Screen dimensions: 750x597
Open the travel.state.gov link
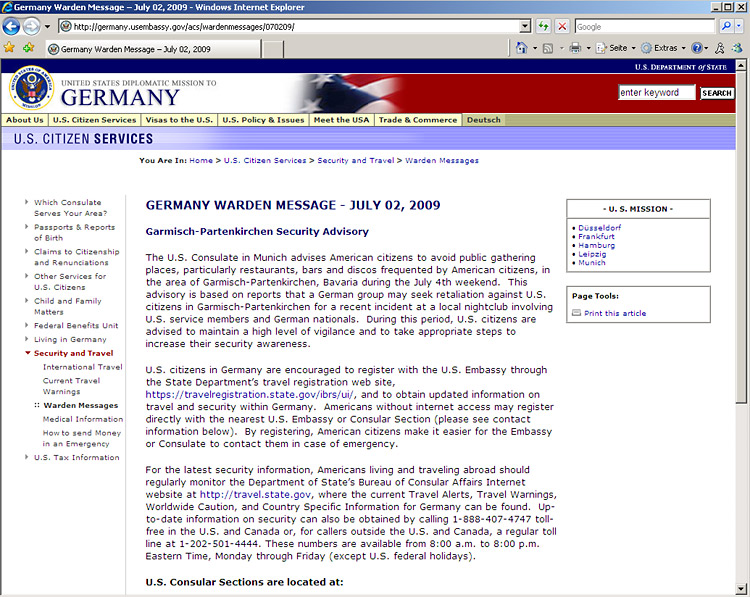click(x=255, y=495)
